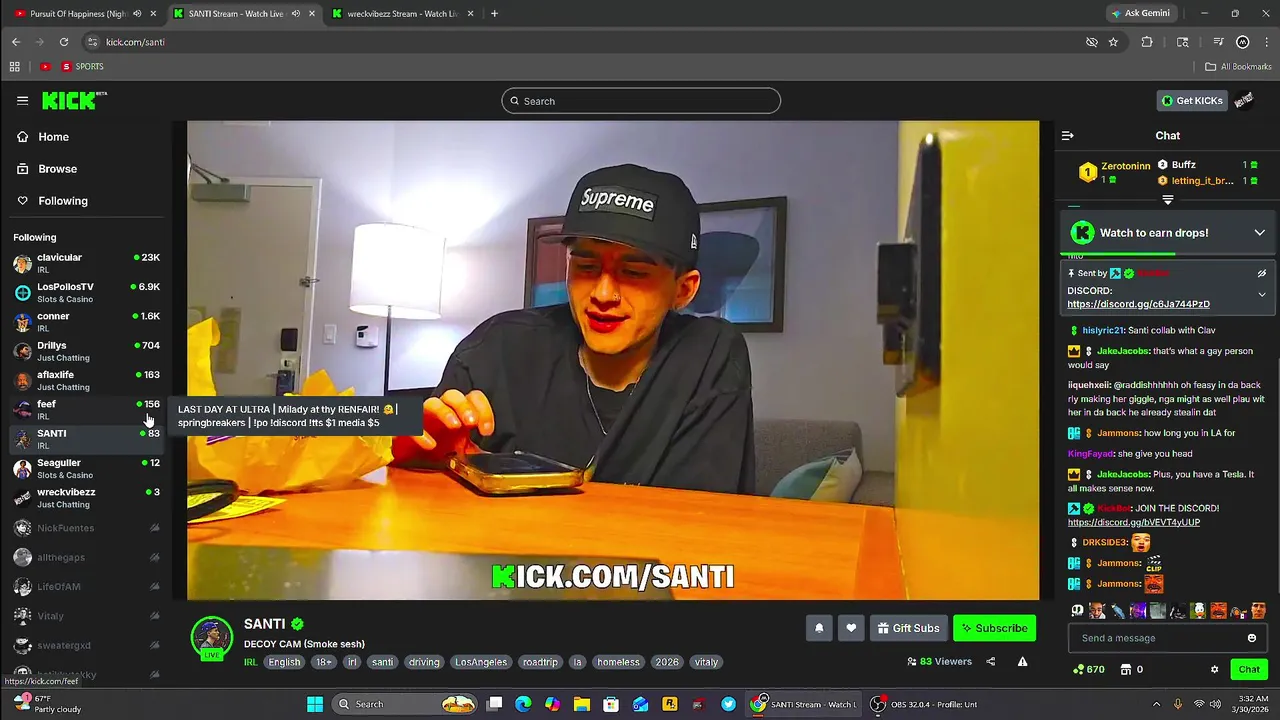Open Rockstar Games launcher from taskbar
The image size is (1280, 720).
click(x=670, y=704)
